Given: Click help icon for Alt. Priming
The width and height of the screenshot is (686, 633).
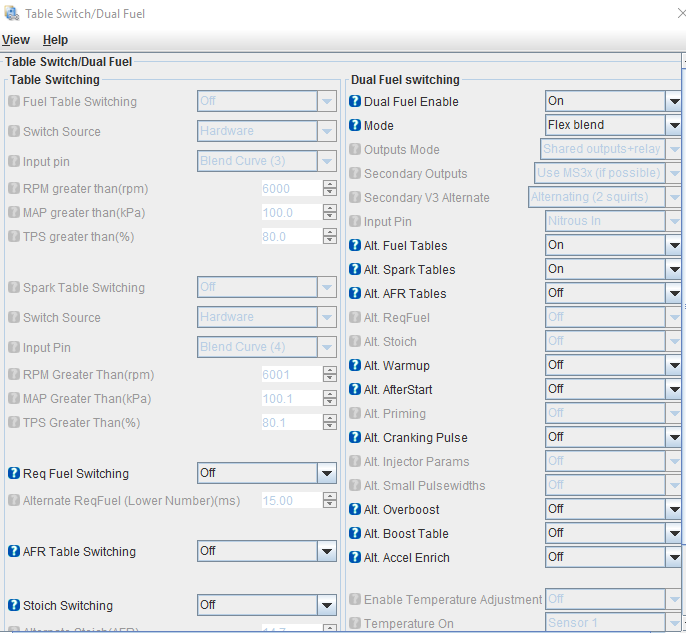Looking at the screenshot, I should click(x=355, y=413).
